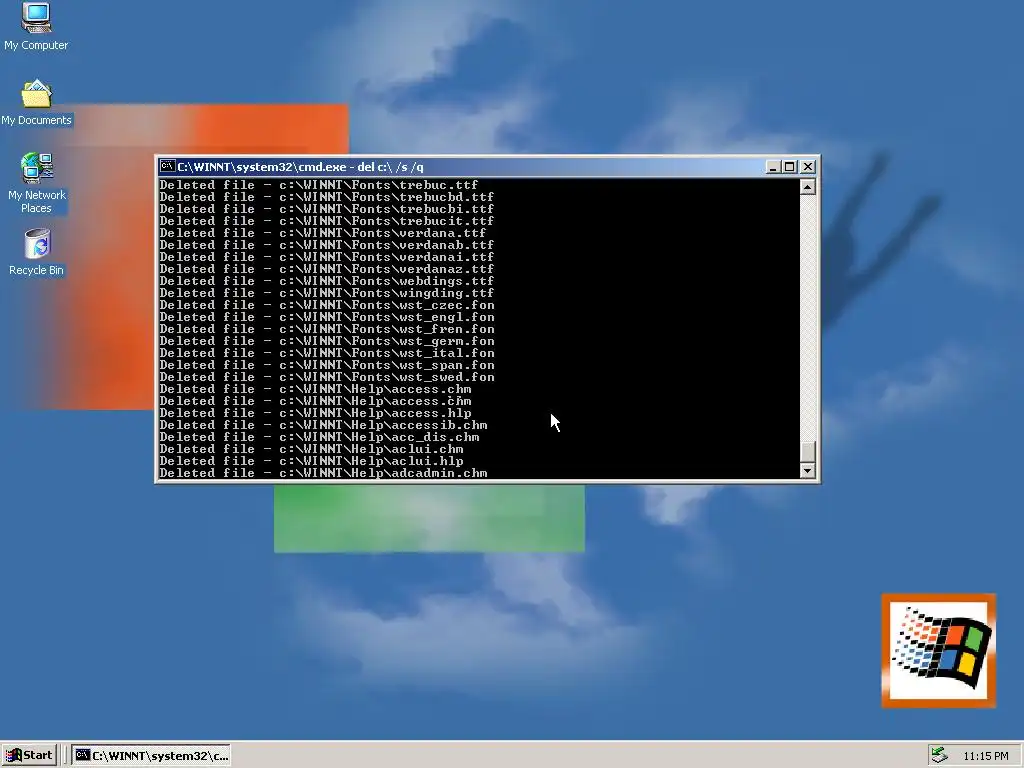The height and width of the screenshot is (768, 1024).
Task: Click the line for wingding.ttf
Action: tap(327, 293)
